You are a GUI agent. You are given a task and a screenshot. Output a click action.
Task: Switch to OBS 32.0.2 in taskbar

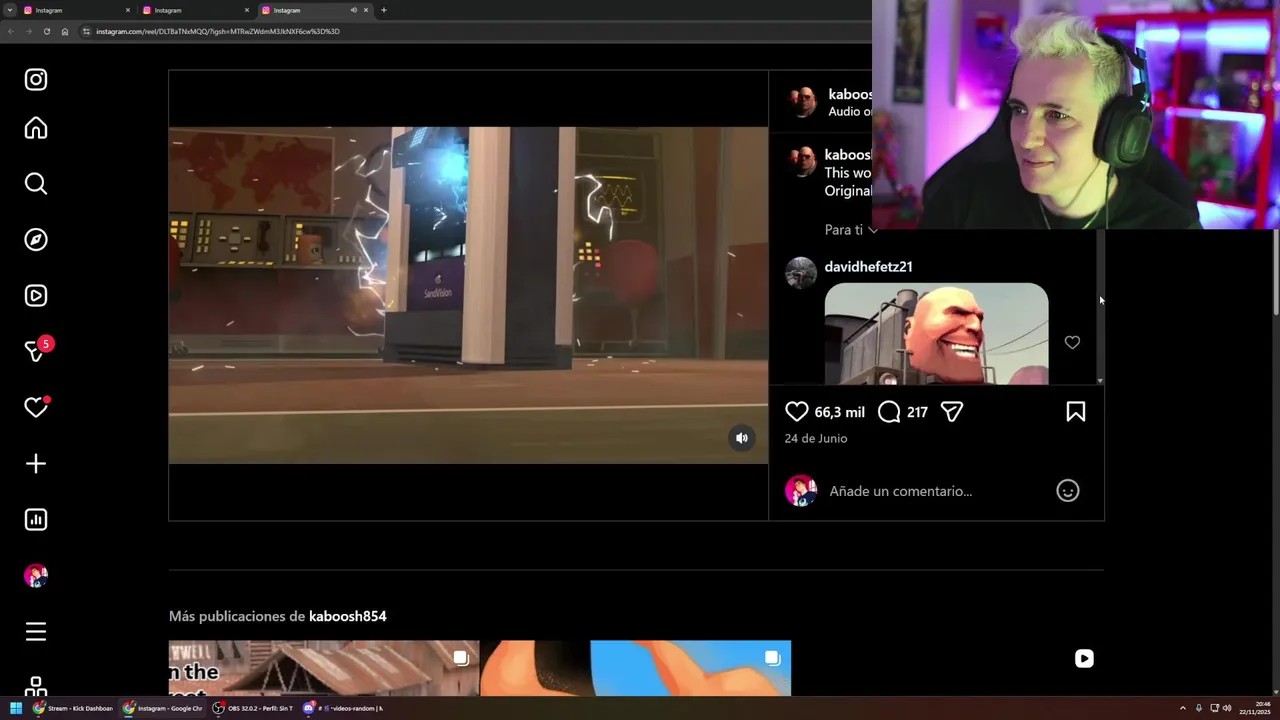[x=253, y=708]
